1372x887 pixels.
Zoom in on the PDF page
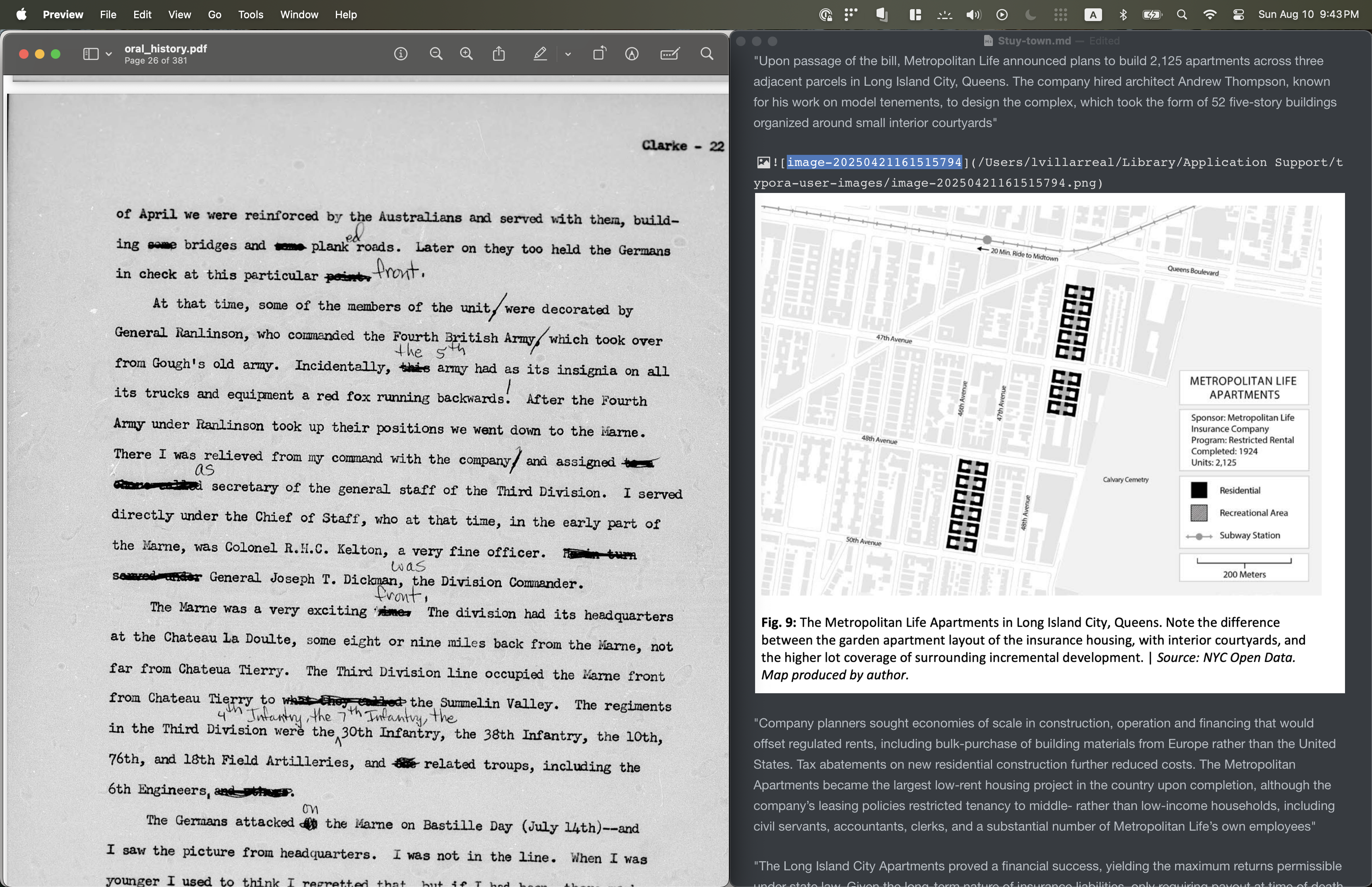466,54
